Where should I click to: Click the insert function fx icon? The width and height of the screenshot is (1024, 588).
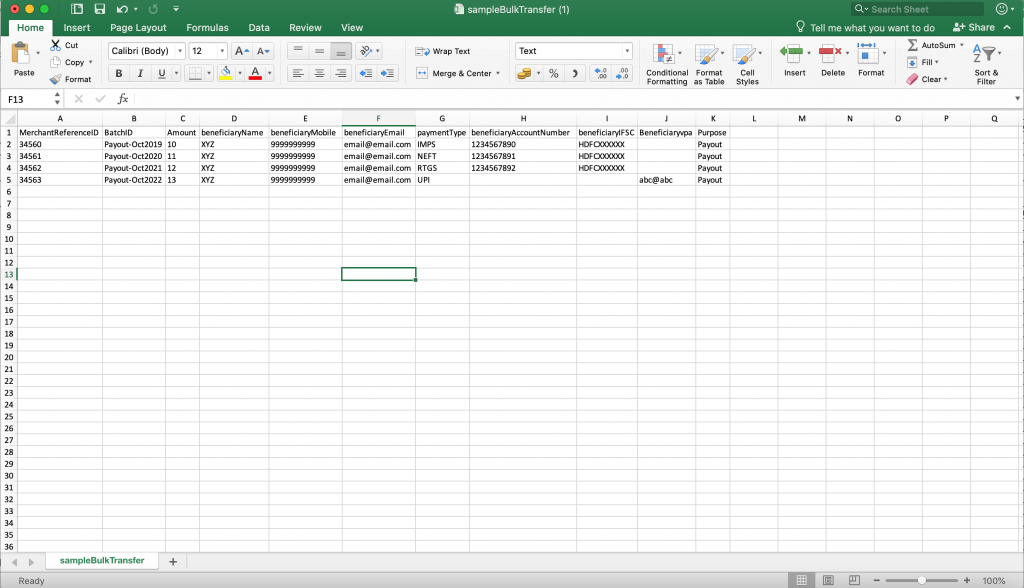(122, 99)
